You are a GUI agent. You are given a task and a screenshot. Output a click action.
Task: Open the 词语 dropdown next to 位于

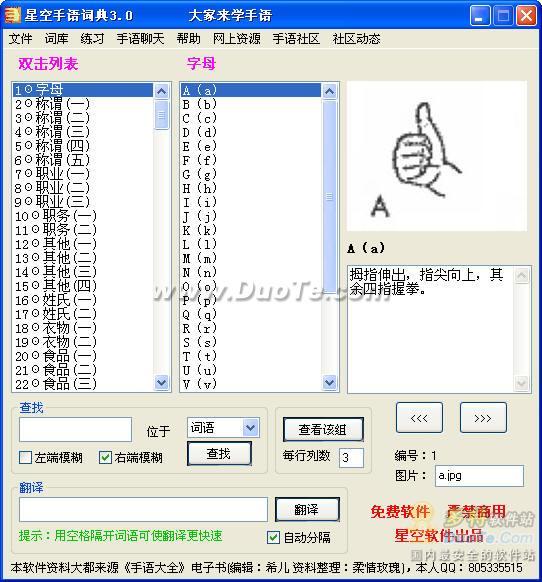251,428
